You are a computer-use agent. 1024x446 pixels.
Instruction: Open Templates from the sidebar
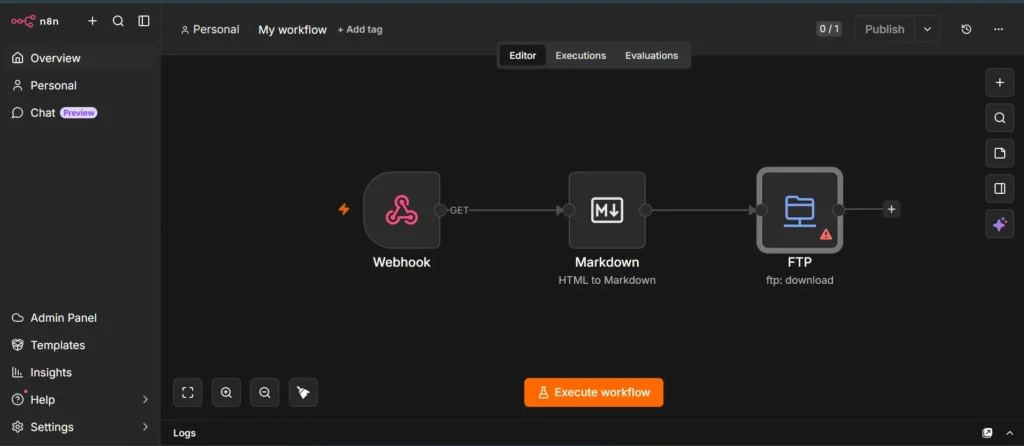tap(80, 345)
